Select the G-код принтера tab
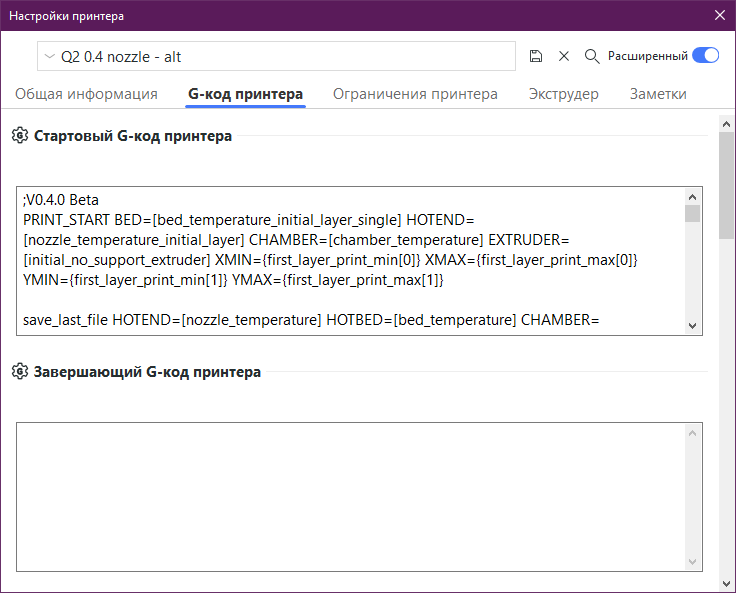Viewport: 736px width, 593px height. click(245, 94)
